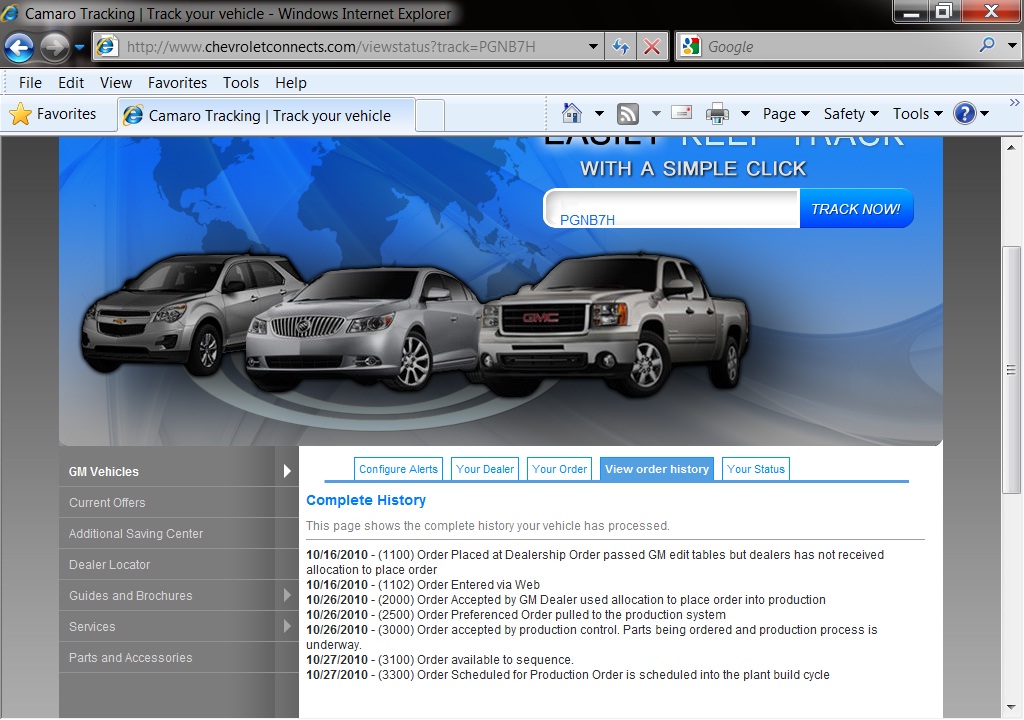
Task: Click the magnifying glass search icon
Action: (987, 45)
